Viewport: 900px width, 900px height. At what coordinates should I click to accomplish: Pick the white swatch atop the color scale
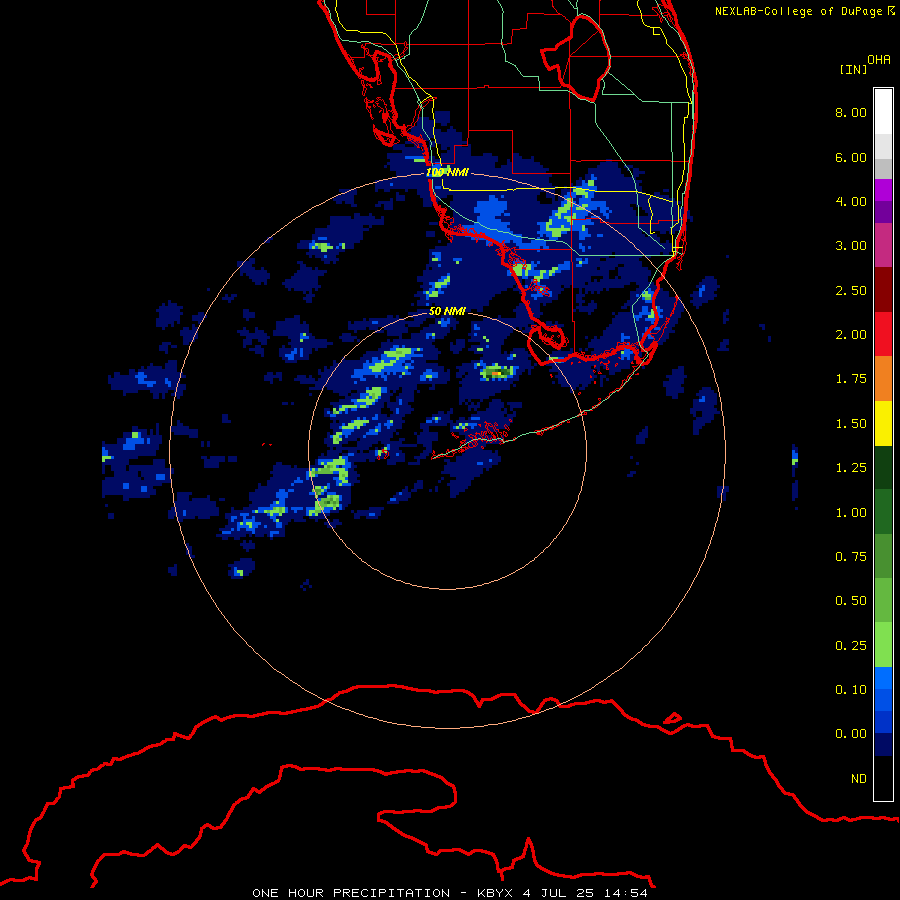(883, 111)
